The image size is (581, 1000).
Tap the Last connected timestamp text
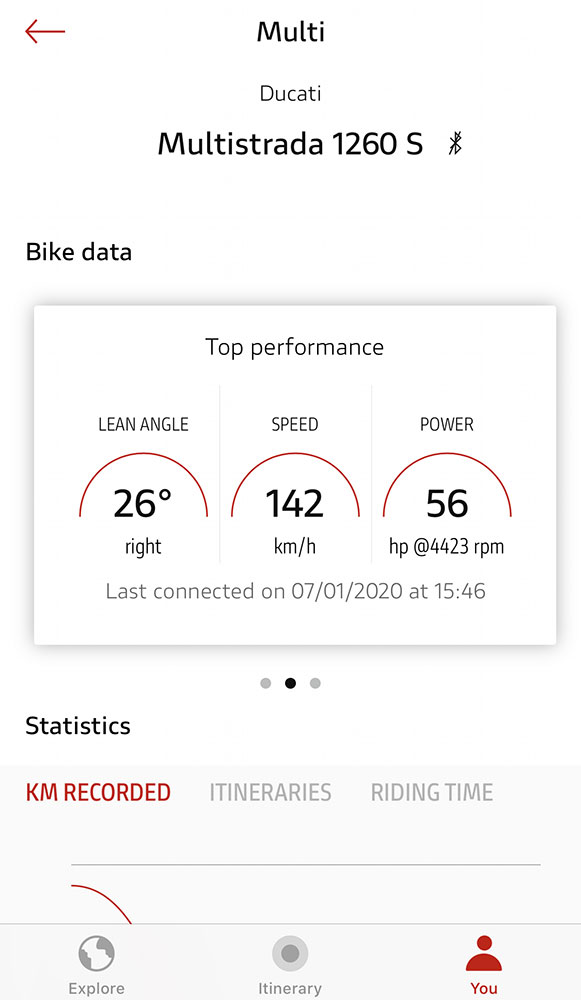tap(295, 591)
